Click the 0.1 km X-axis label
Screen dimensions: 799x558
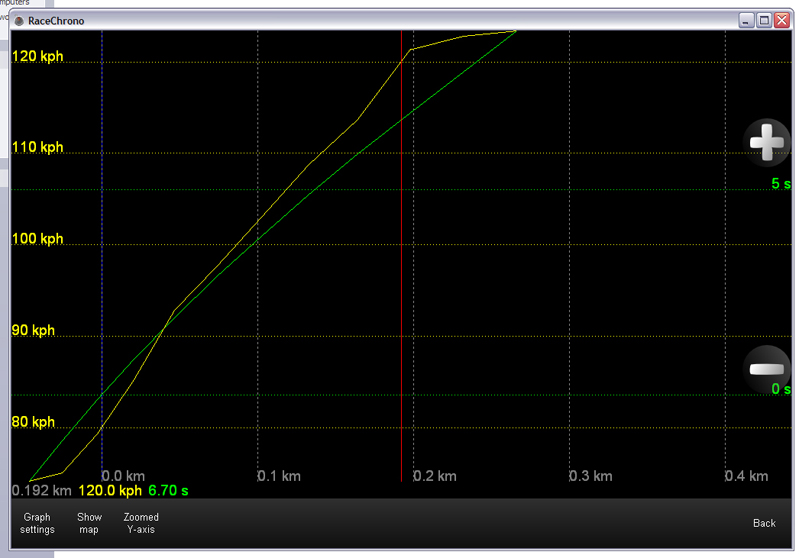point(279,476)
